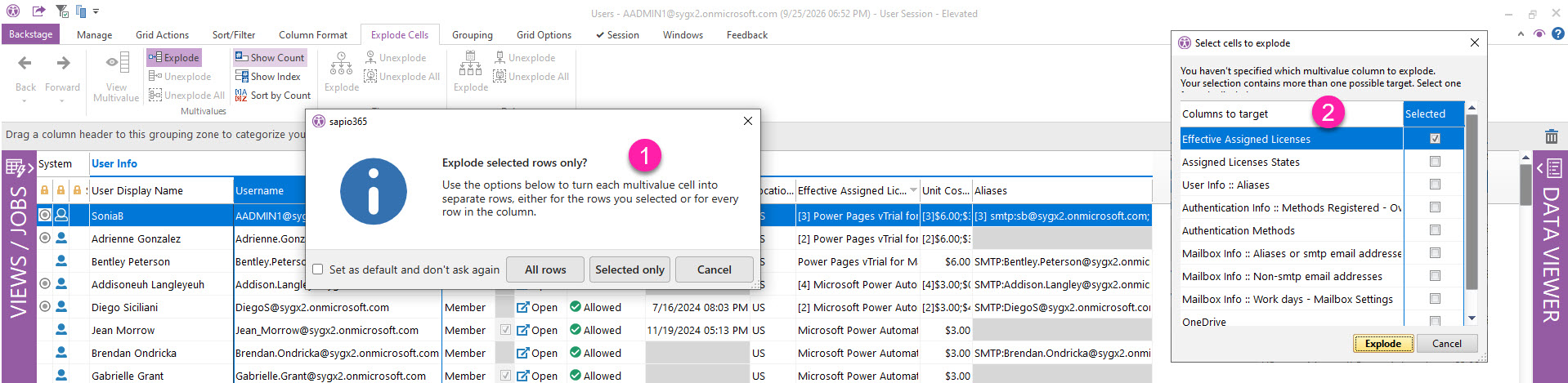Cancel the sapio365 explode prompt
The image size is (1568, 383).
tap(715, 269)
